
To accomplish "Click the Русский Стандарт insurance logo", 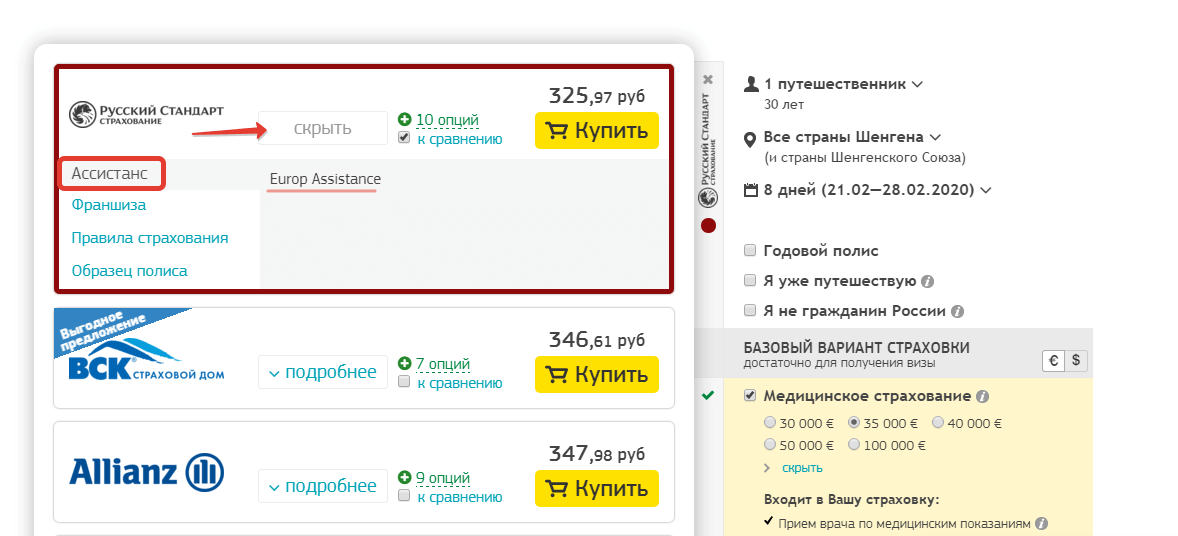I will point(146,114).
